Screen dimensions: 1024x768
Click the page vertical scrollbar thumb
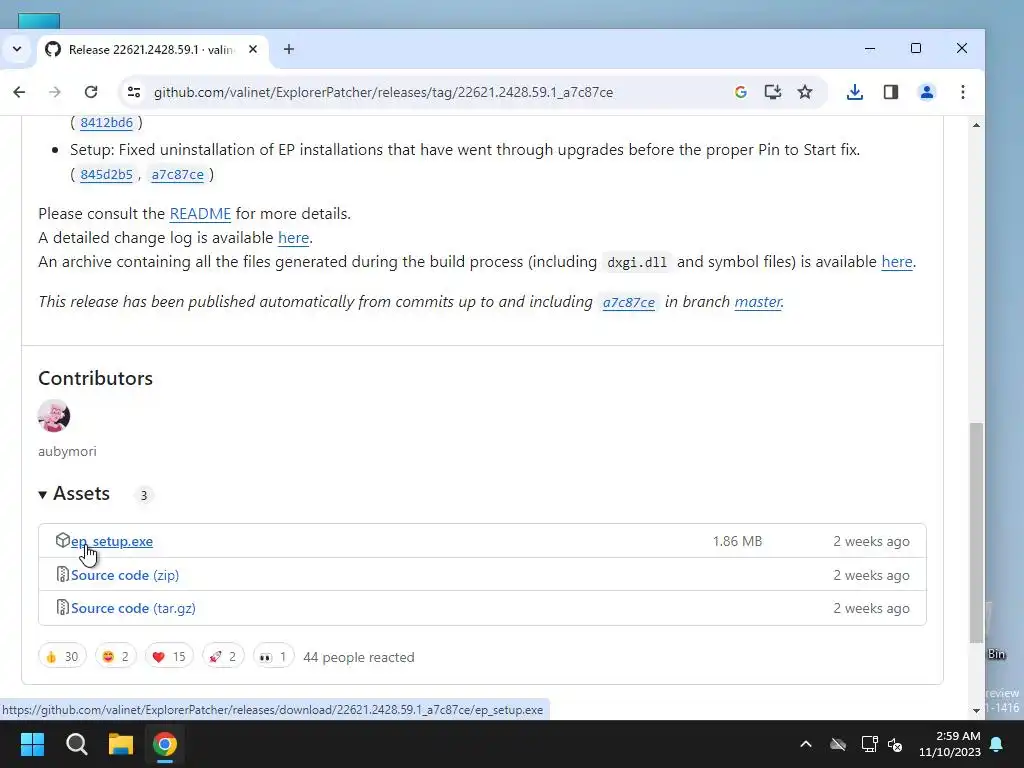976,532
